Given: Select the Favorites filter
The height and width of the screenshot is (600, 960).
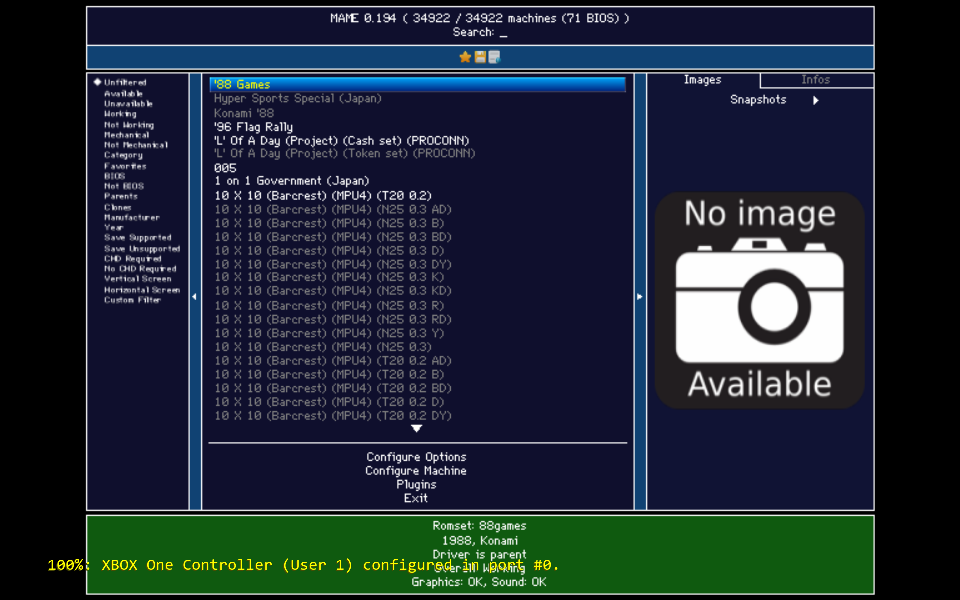Looking at the screenshot, I should click(125, 166).
